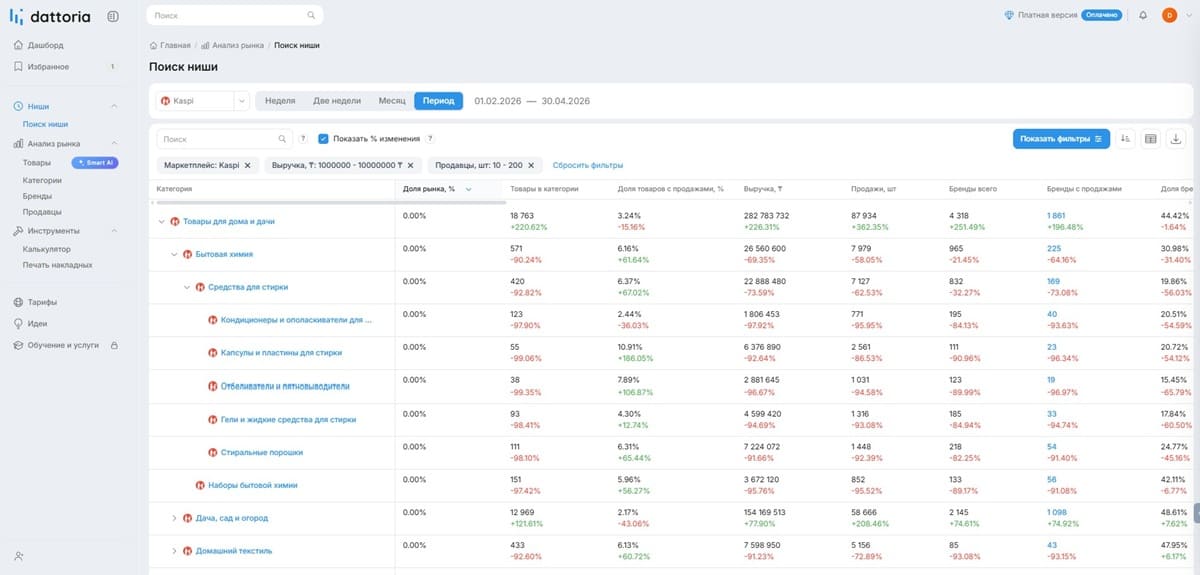Collapse the sidebar with the panel icon

pyautogui.click(x=113, y=16)
